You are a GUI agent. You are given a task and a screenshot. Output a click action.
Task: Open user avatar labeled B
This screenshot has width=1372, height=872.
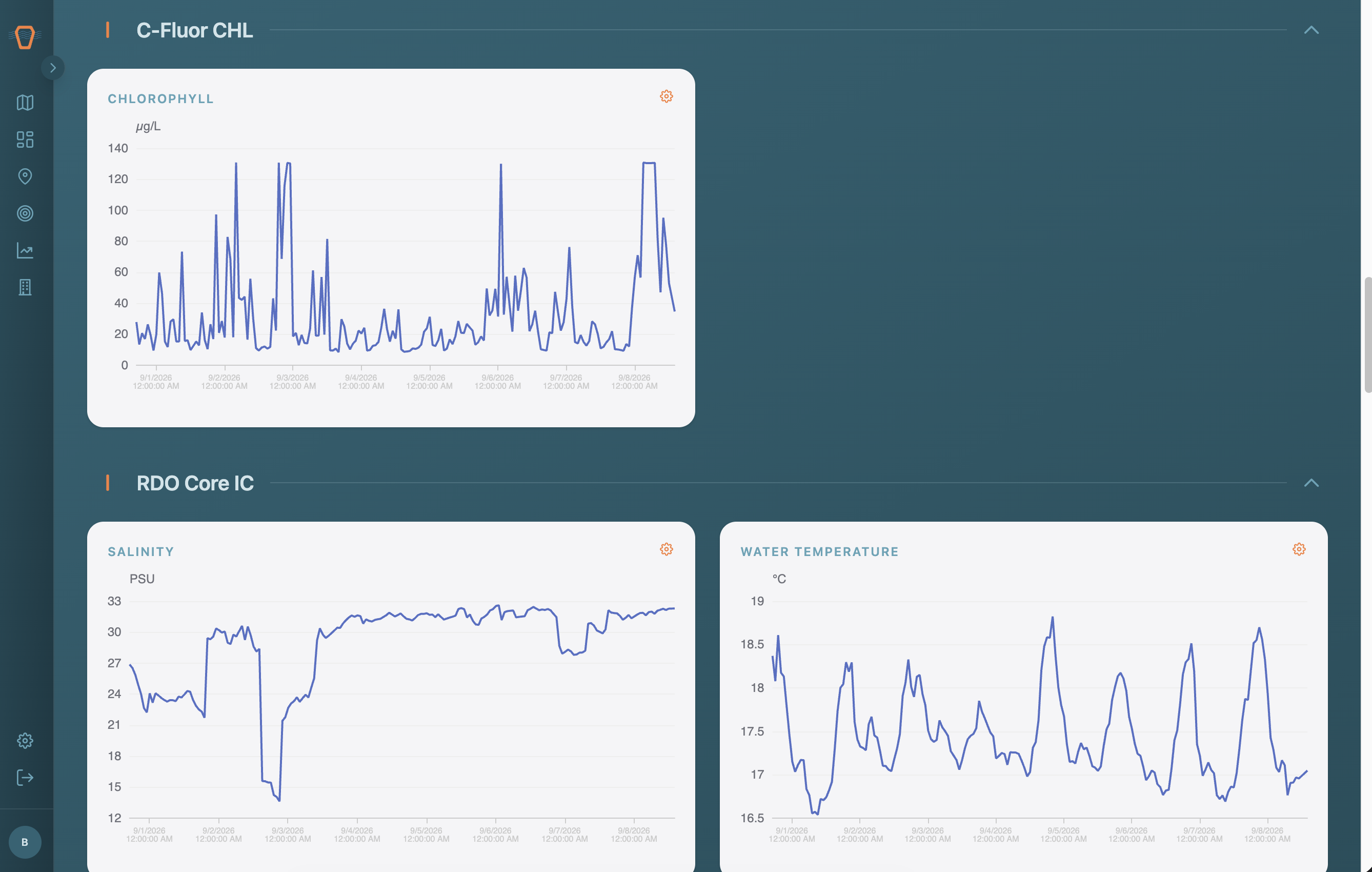pos(25,842)
